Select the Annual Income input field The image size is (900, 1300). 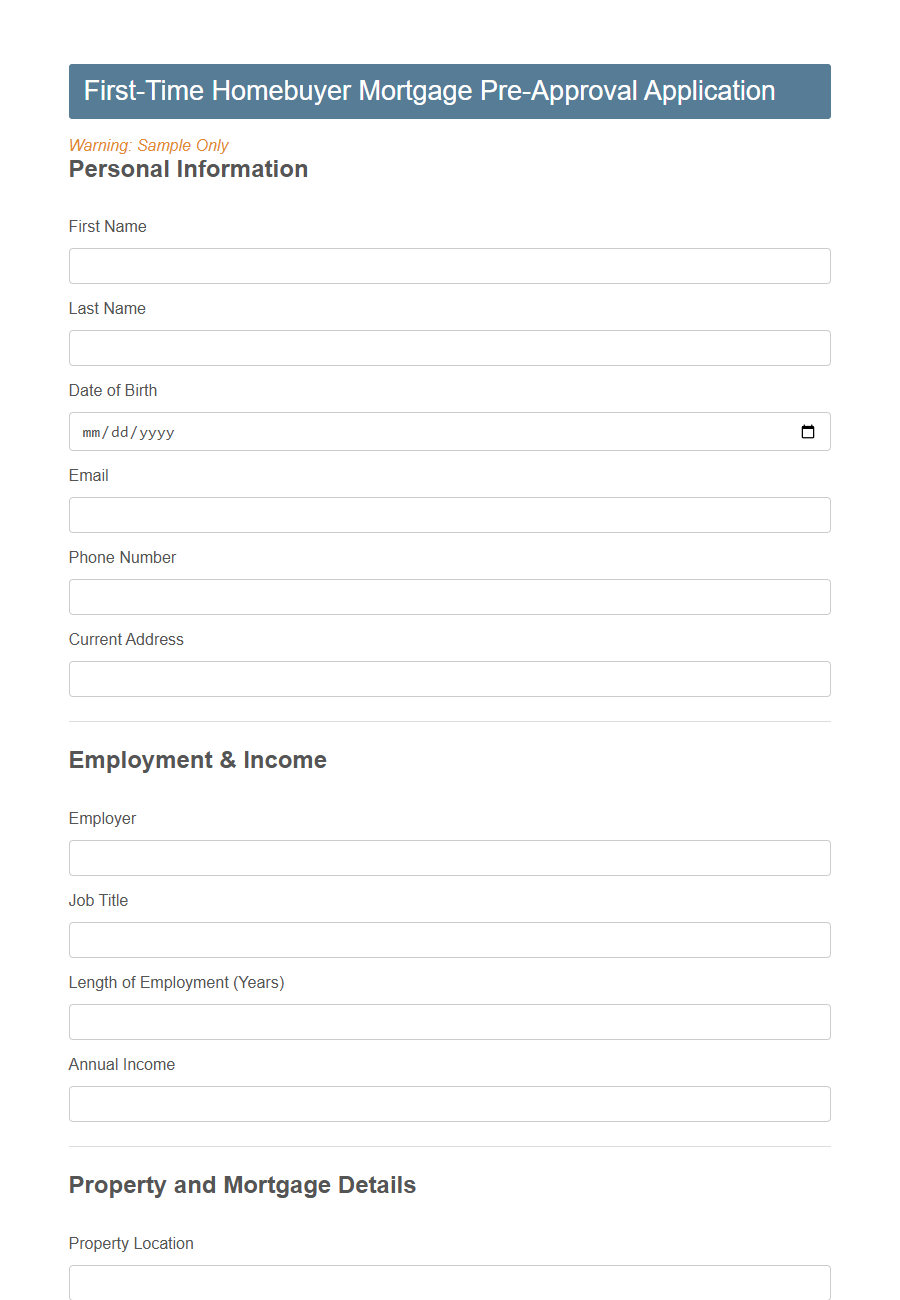tap(449, 1103)
